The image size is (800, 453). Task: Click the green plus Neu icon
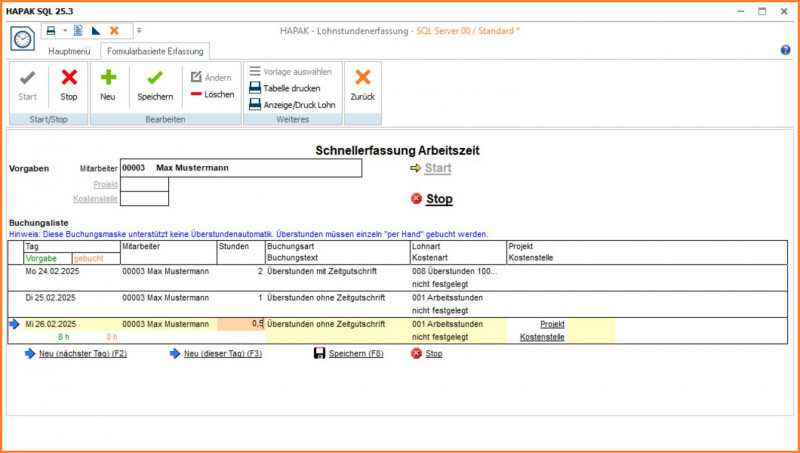[108, 78]
